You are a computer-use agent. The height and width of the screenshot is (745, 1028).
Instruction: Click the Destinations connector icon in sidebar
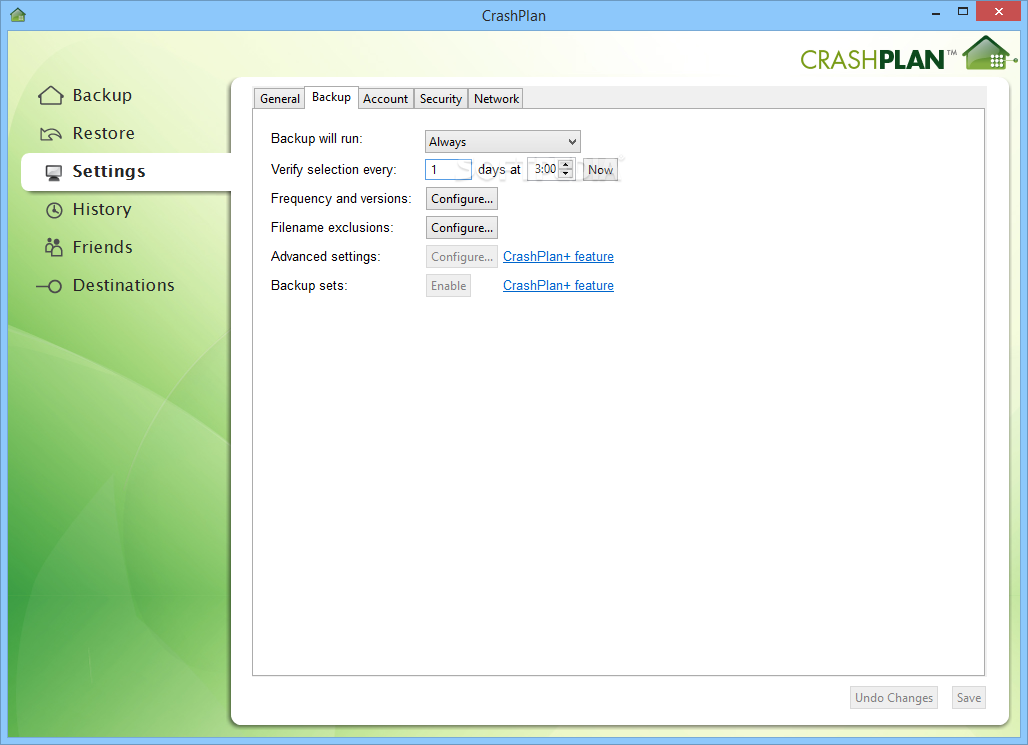[49, 286]
